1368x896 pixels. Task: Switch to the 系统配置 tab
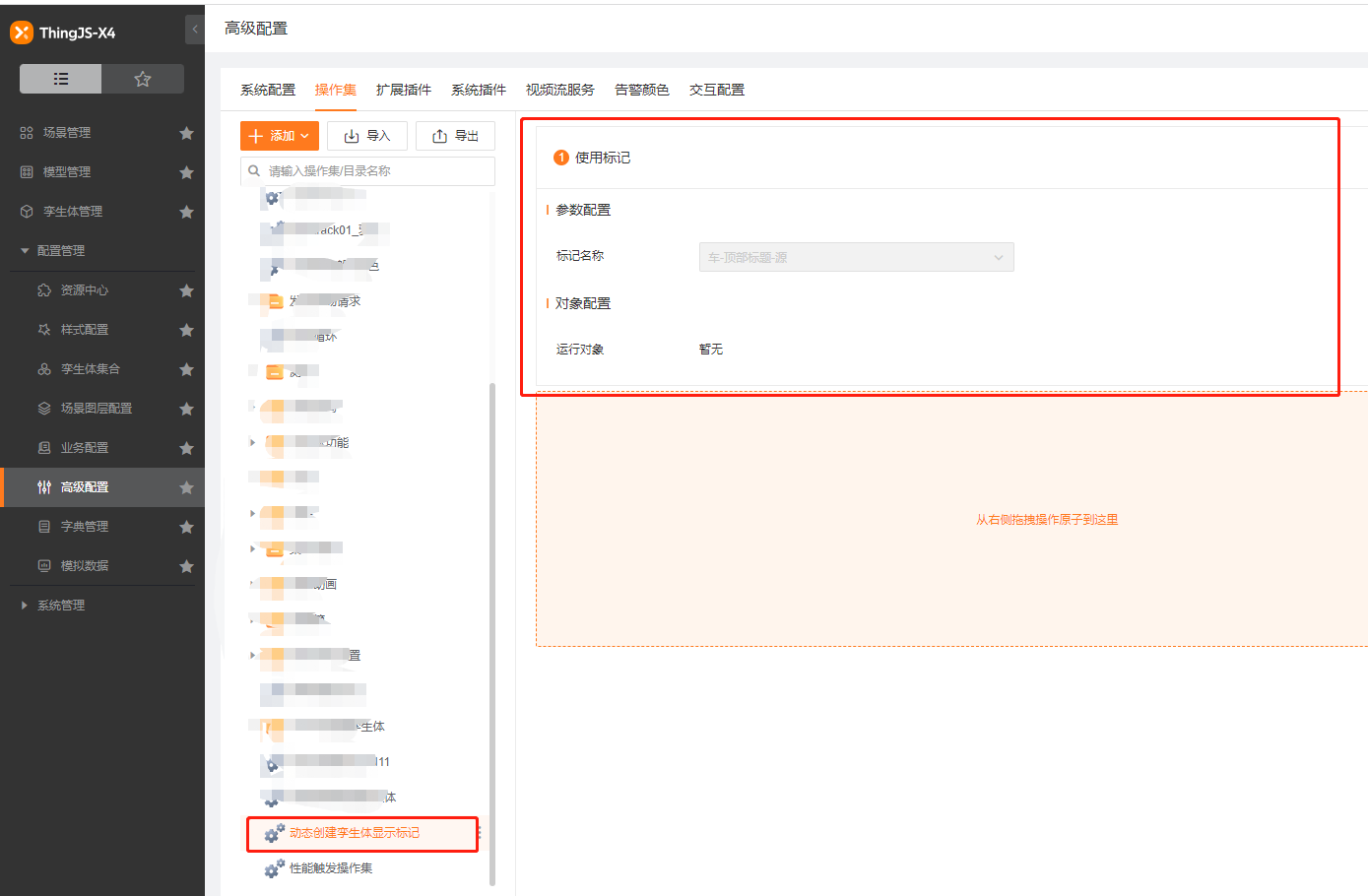point(268,90)
